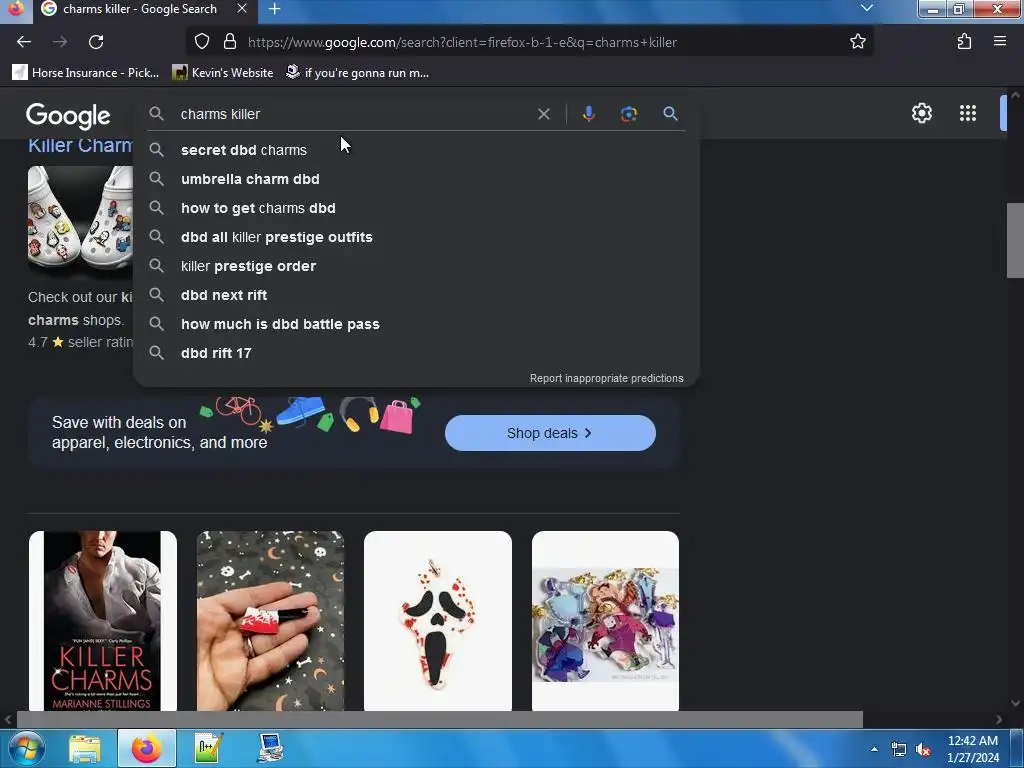Open the tracking protection shield icon
This screenshot has width=1024, height=768.
click(202, 42)
